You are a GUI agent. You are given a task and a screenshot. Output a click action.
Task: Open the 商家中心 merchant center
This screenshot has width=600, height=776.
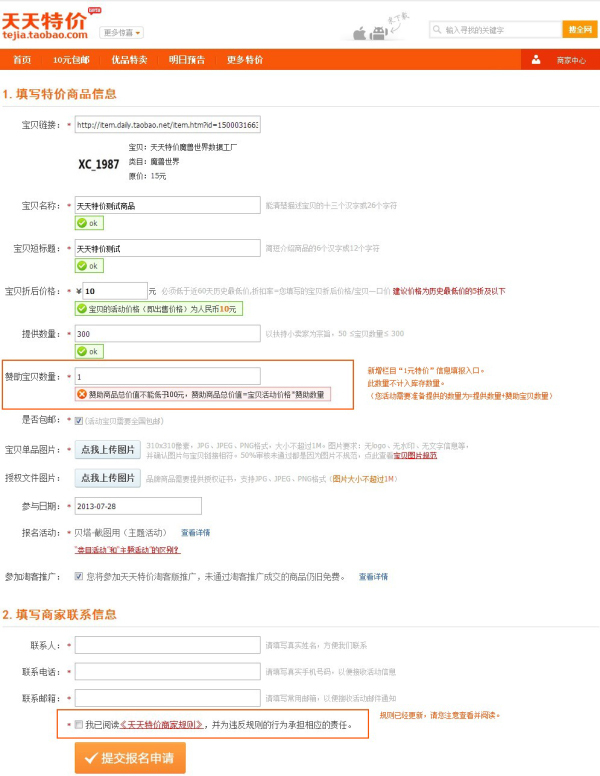571,60
